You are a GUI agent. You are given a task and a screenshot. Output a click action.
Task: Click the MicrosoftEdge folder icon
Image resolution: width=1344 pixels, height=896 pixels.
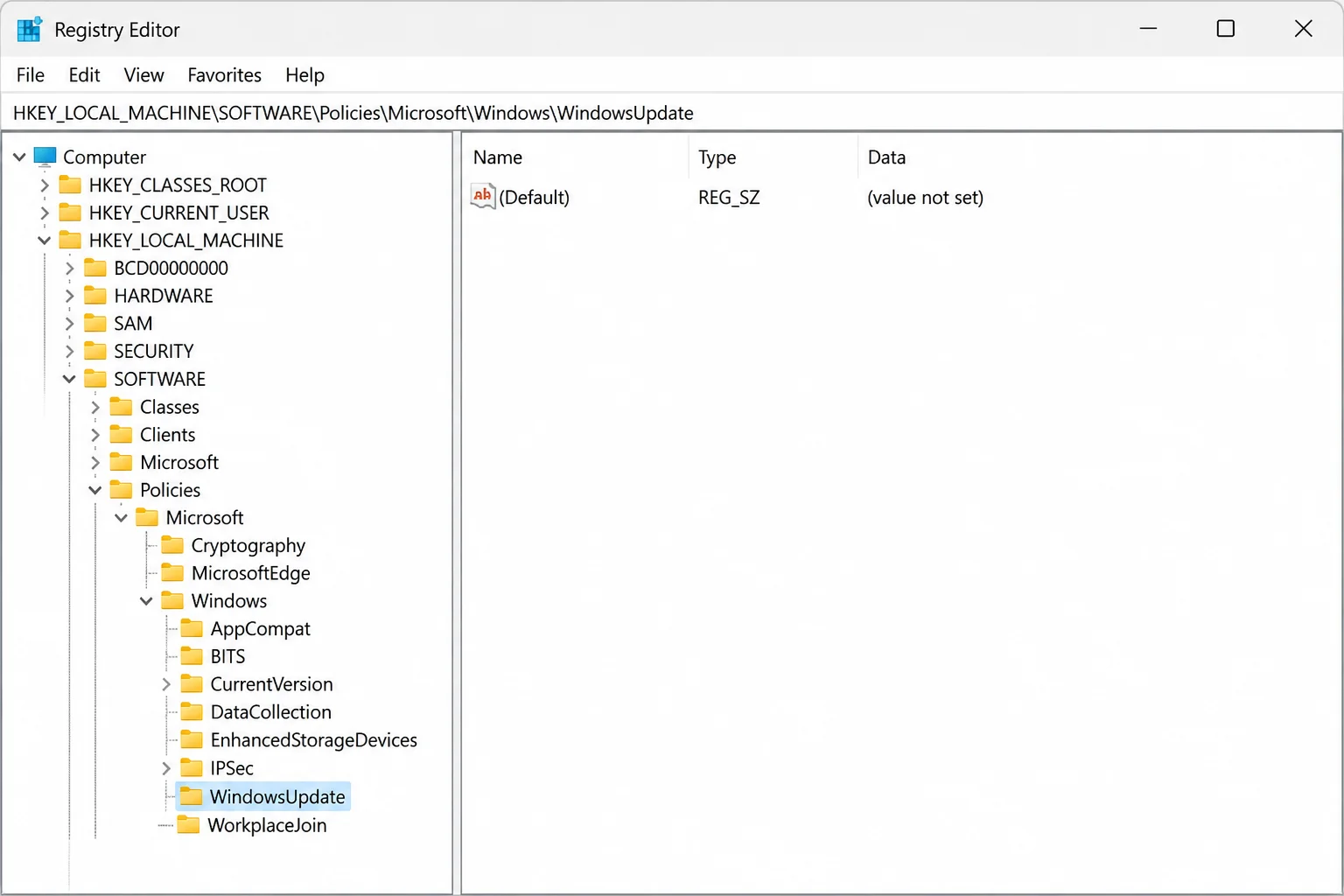173,573
